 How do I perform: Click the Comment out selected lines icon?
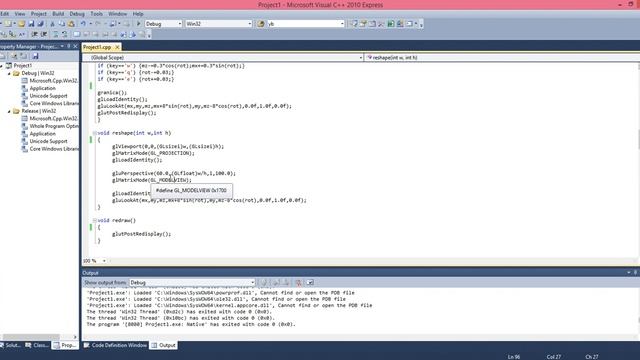click(56, 35)
